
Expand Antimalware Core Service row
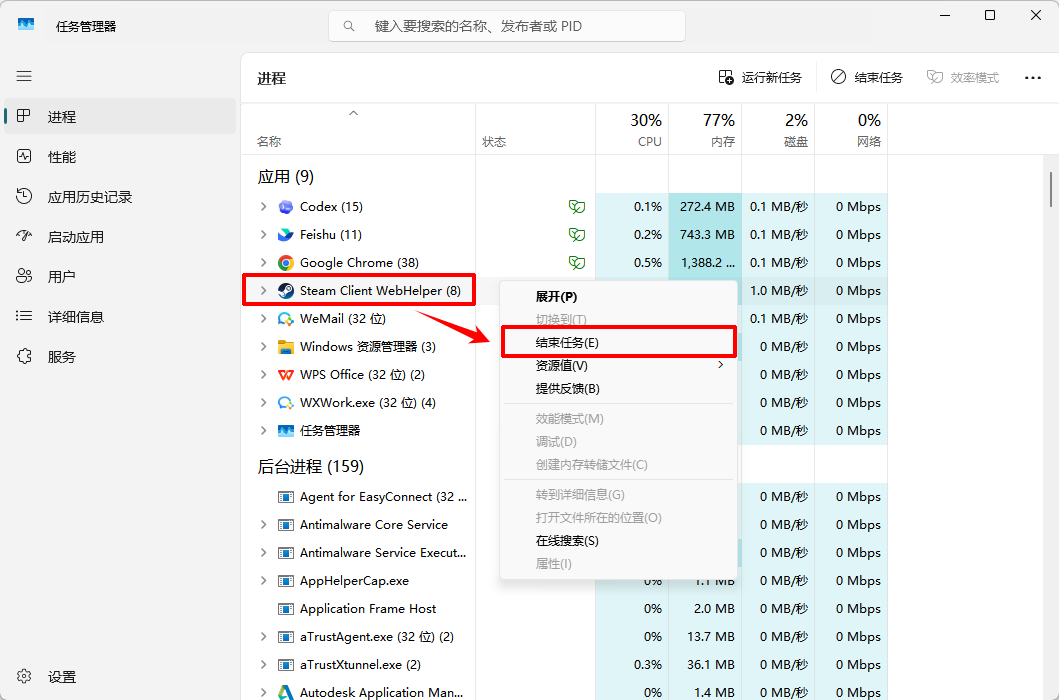263,525
